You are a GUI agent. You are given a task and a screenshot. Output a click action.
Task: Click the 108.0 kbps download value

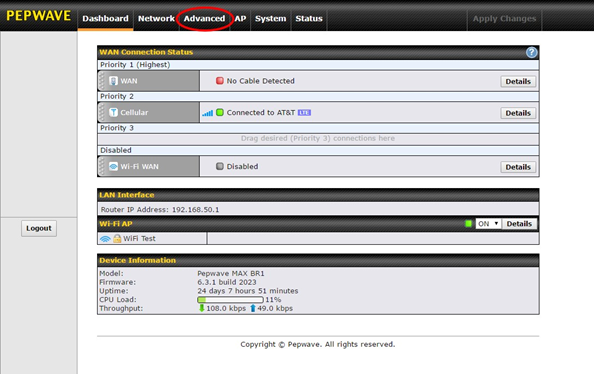(226, 308)
